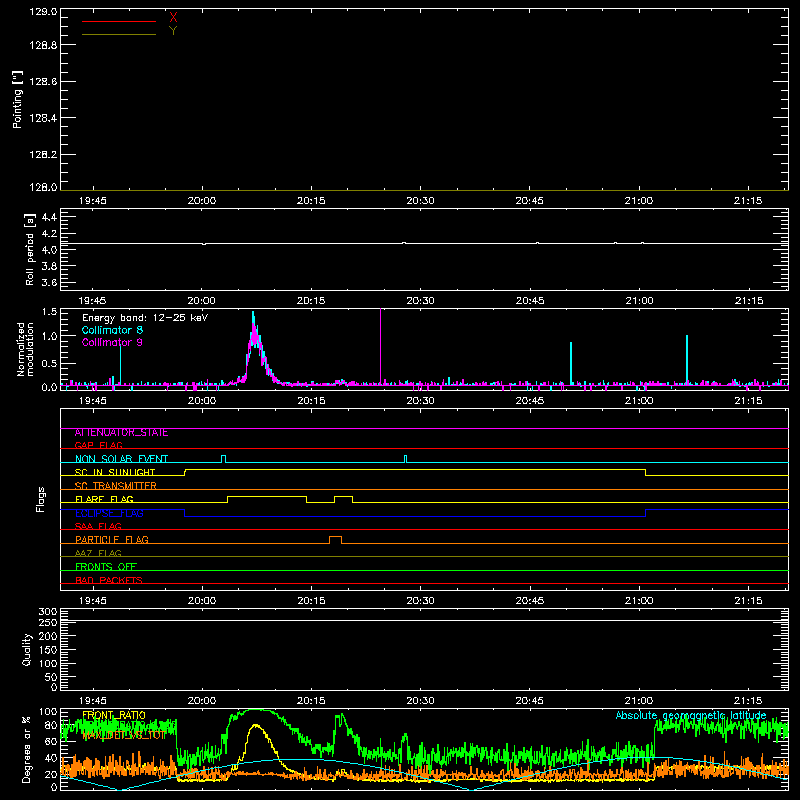
Task: Click the NON_SOLAR_EVENT flag label
Action: 121,459
